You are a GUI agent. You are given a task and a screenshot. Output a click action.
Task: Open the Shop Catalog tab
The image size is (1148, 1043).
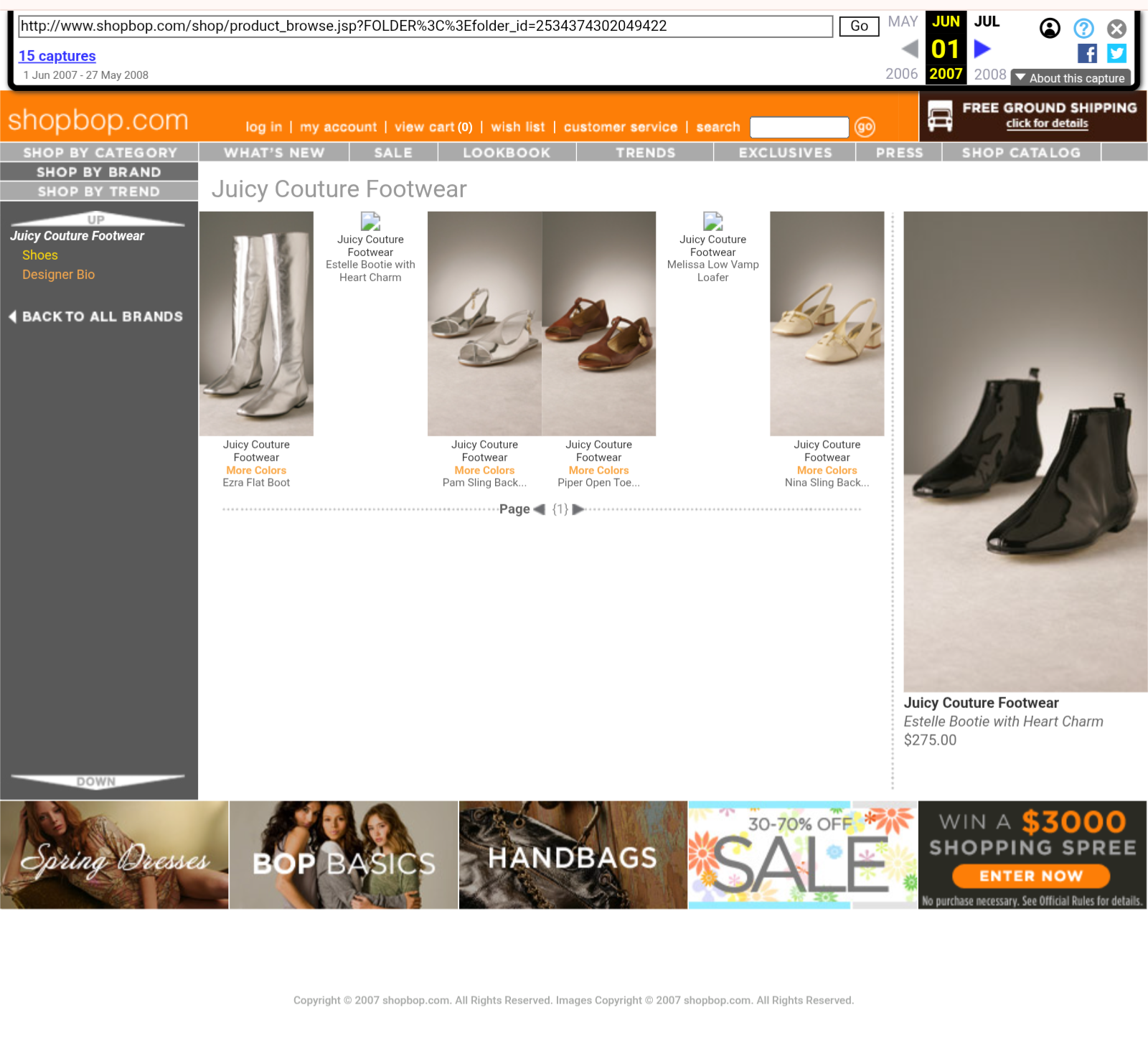pos(1021,152)
